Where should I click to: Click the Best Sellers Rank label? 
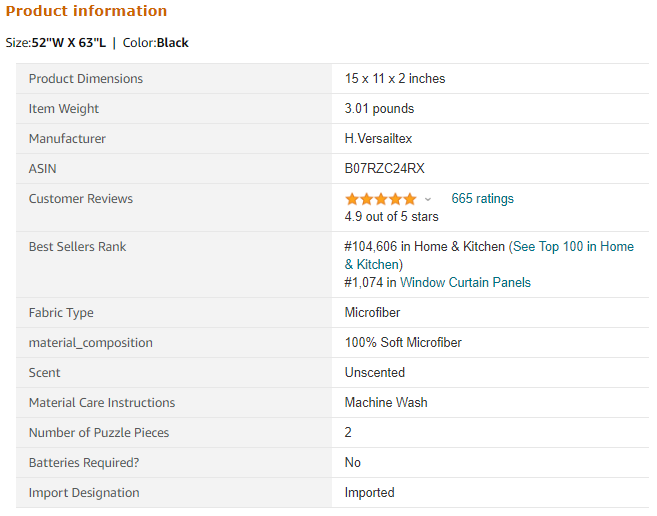(x=77, y=246)
